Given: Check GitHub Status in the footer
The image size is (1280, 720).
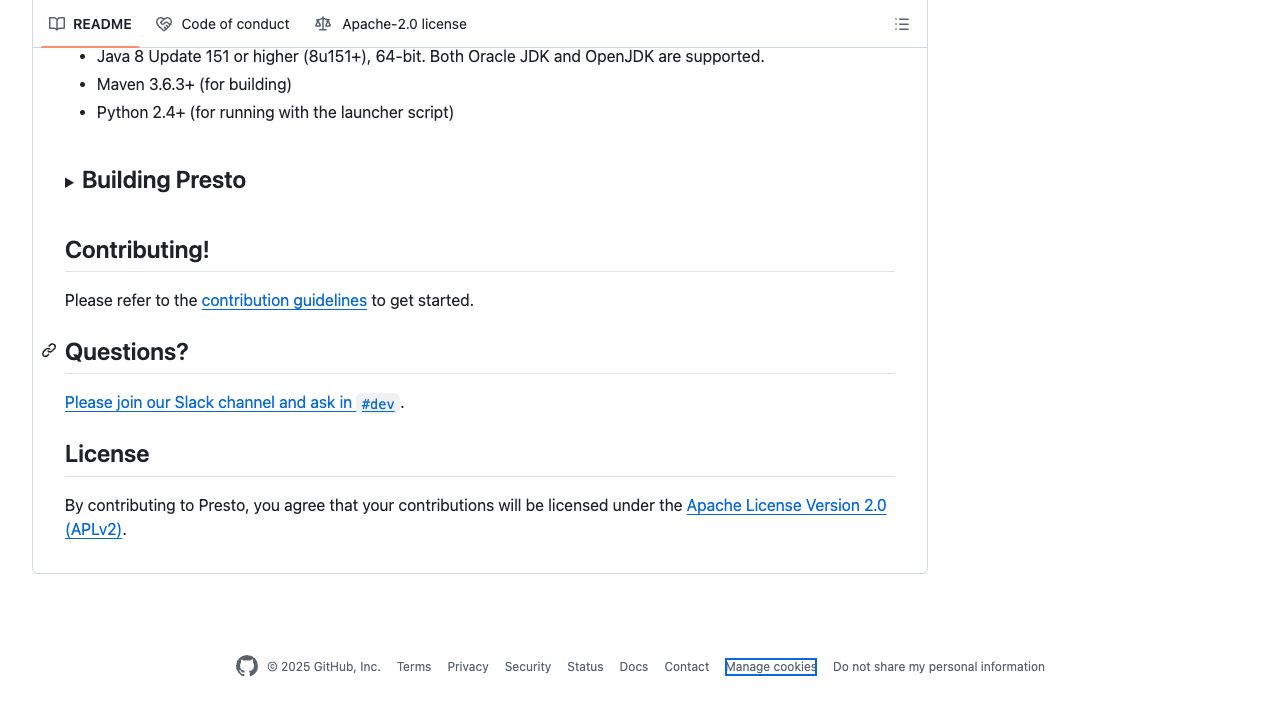Looking at the screenshot, I should [x=585, y=667].
